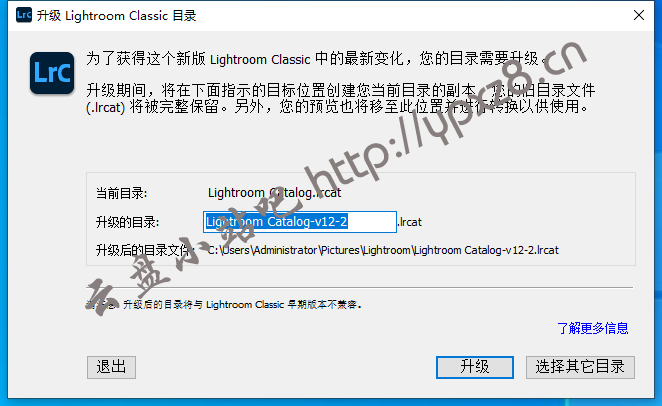The image size is (662, 406).
Task: Click the large Lightroom Classic Lrc logo
Action: coord(52,73)
